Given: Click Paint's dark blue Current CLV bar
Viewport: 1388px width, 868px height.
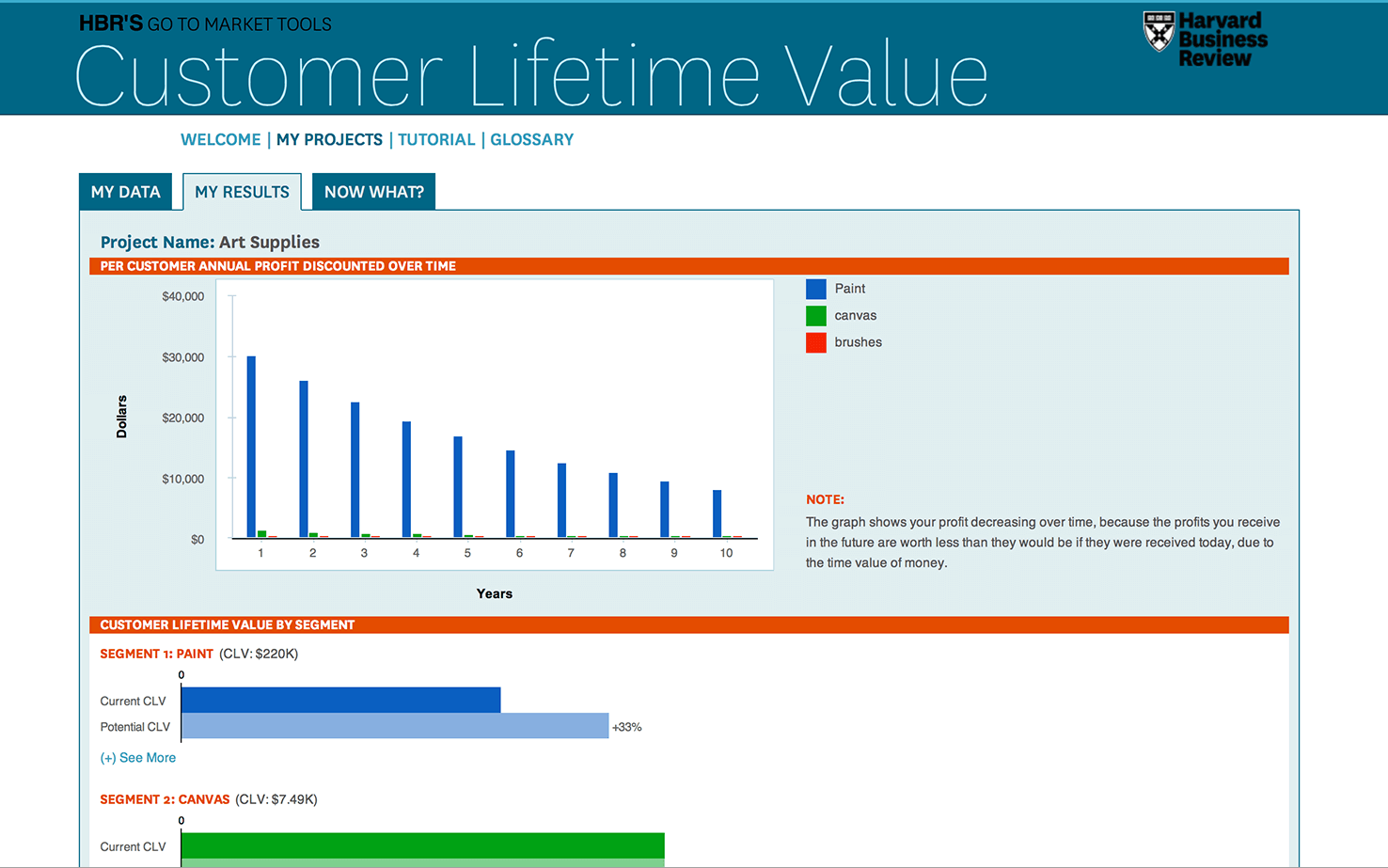Looking at the screenshot, I should point(340,700).
